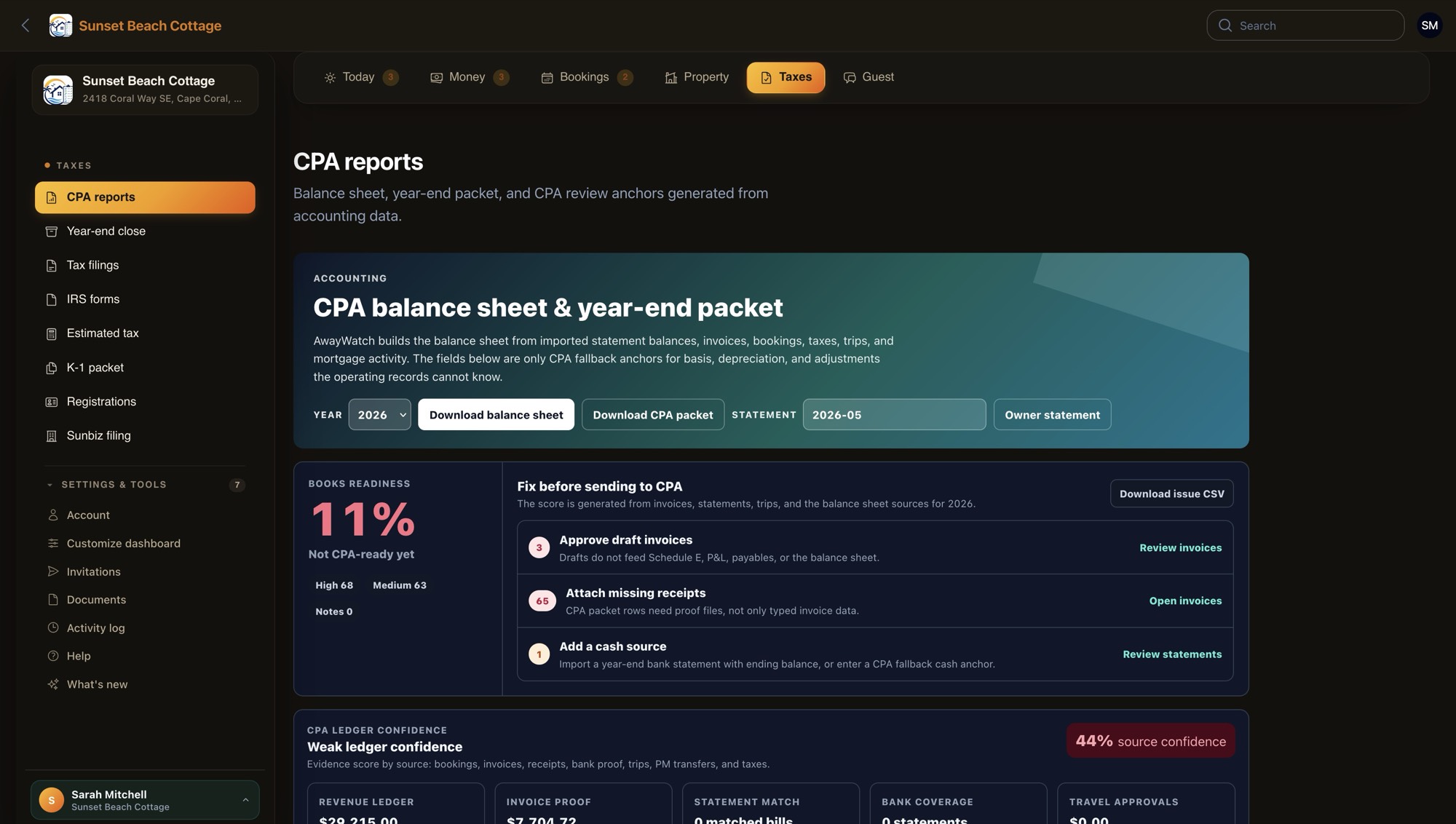Click the Invoice Proof card
This screenshot has width=1456, height=824.
tap(583, 804)
